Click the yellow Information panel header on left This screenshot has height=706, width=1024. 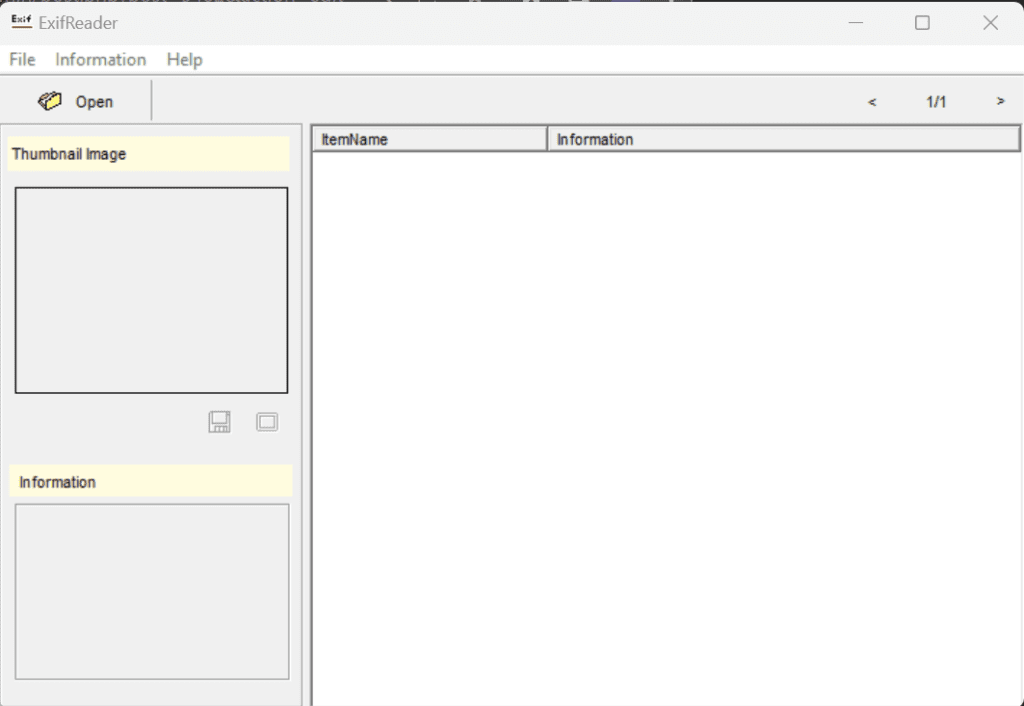pyautogui.click(x=150, y=482)
